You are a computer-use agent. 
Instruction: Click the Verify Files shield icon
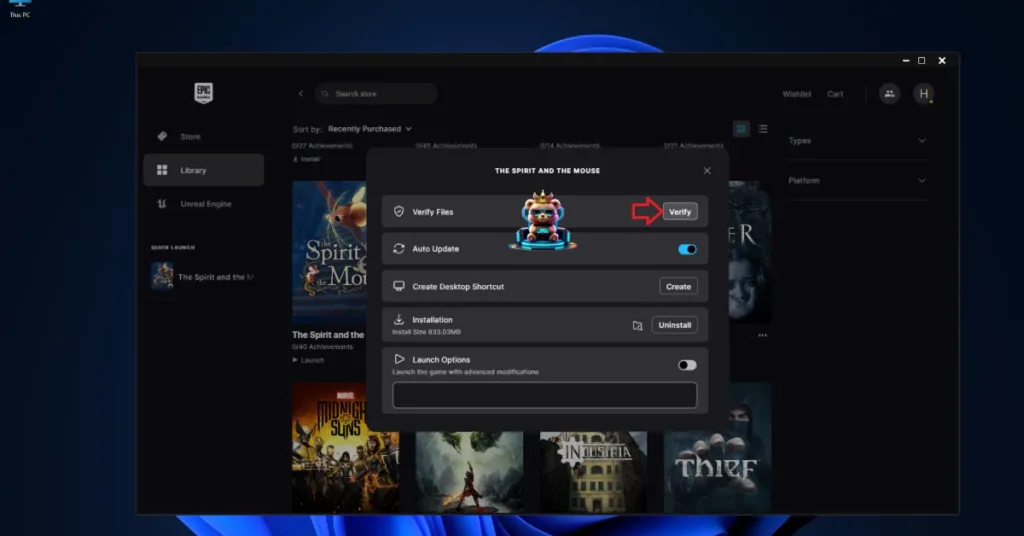(x=398, y=212)
